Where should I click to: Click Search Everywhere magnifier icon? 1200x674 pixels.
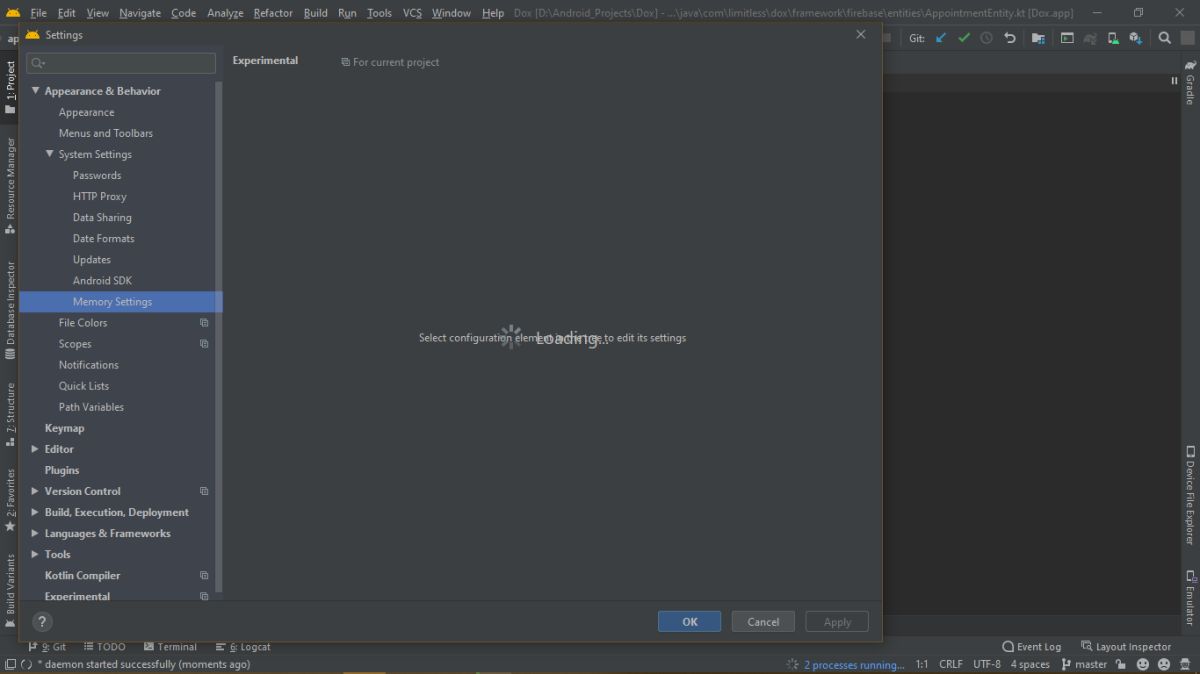tap(1165, 38)
